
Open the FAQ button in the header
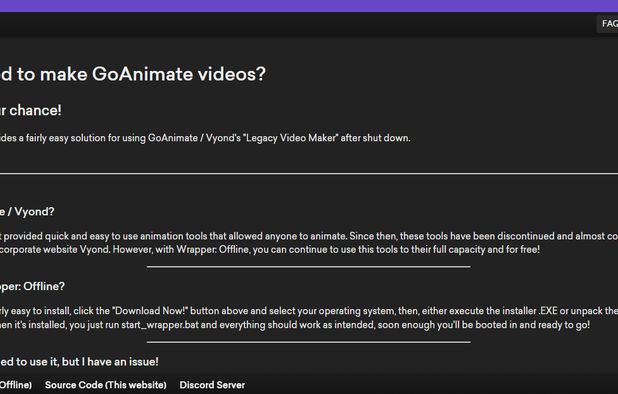[x=608, y=24]
